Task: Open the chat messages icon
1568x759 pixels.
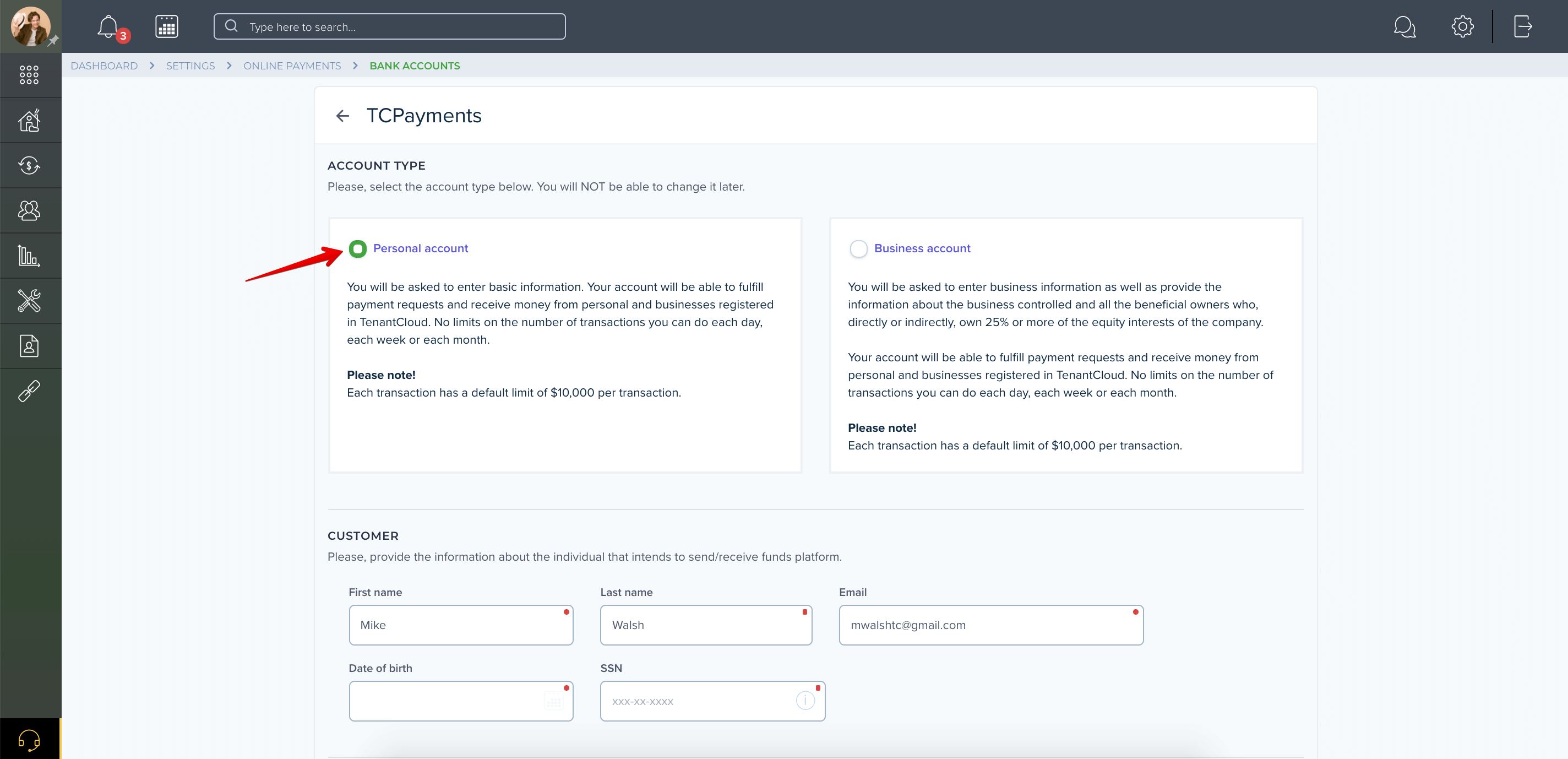Action: point(1404,27)
